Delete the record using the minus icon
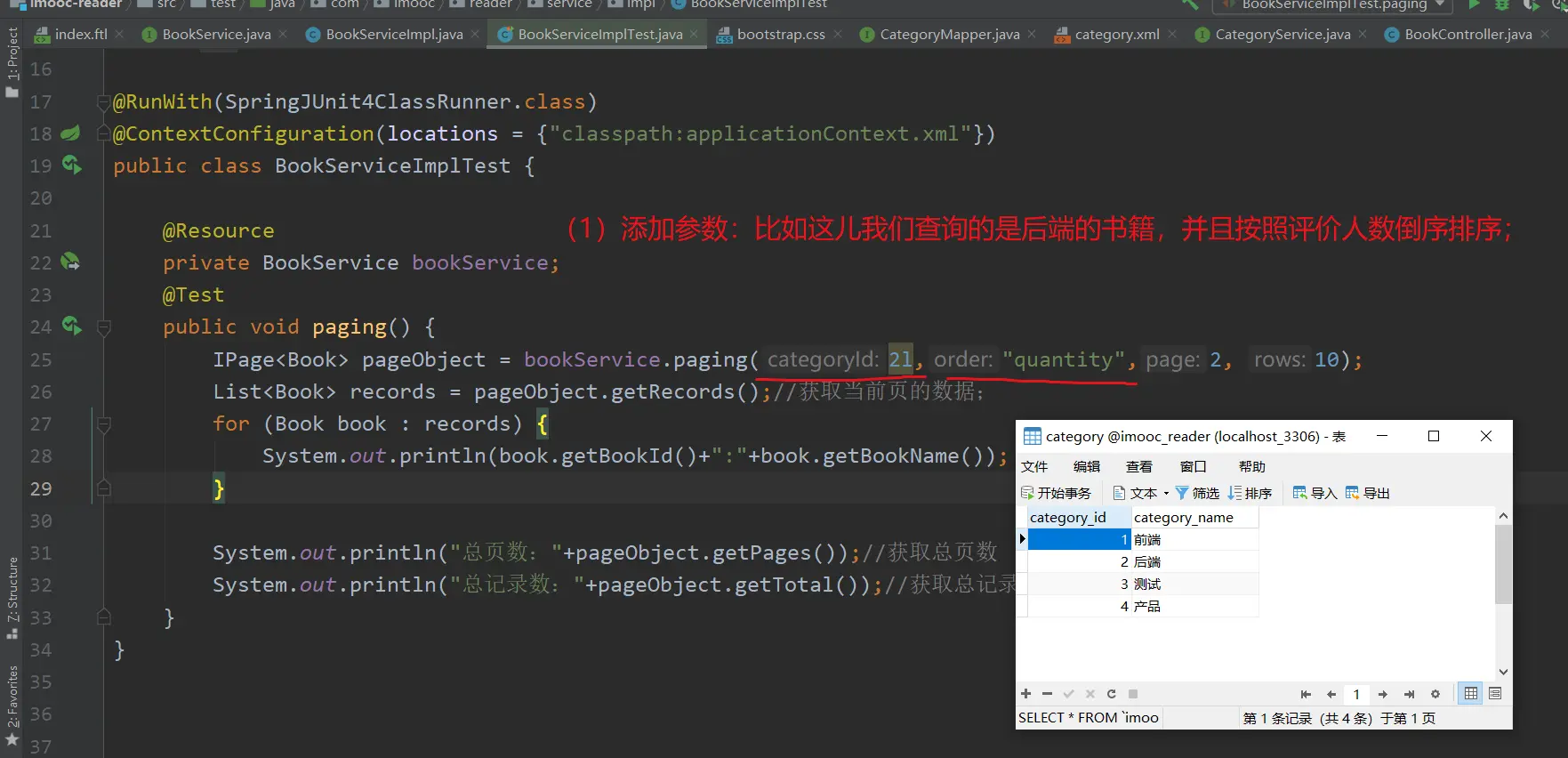Image resolution: width=1568 pixels, height=758 pixels. point(1047,694)
